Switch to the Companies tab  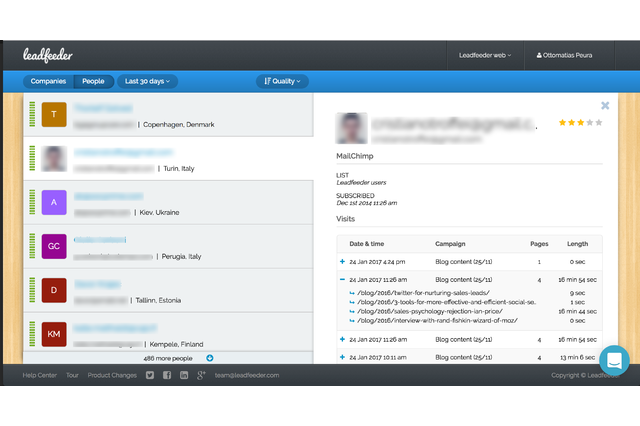click(x=48, y=81)
